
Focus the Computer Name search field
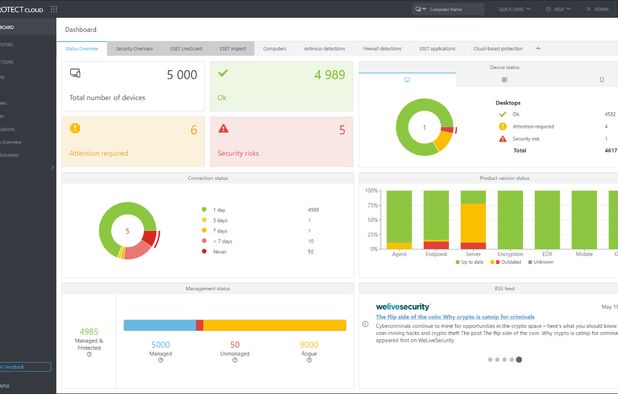[x=456, y=9]
